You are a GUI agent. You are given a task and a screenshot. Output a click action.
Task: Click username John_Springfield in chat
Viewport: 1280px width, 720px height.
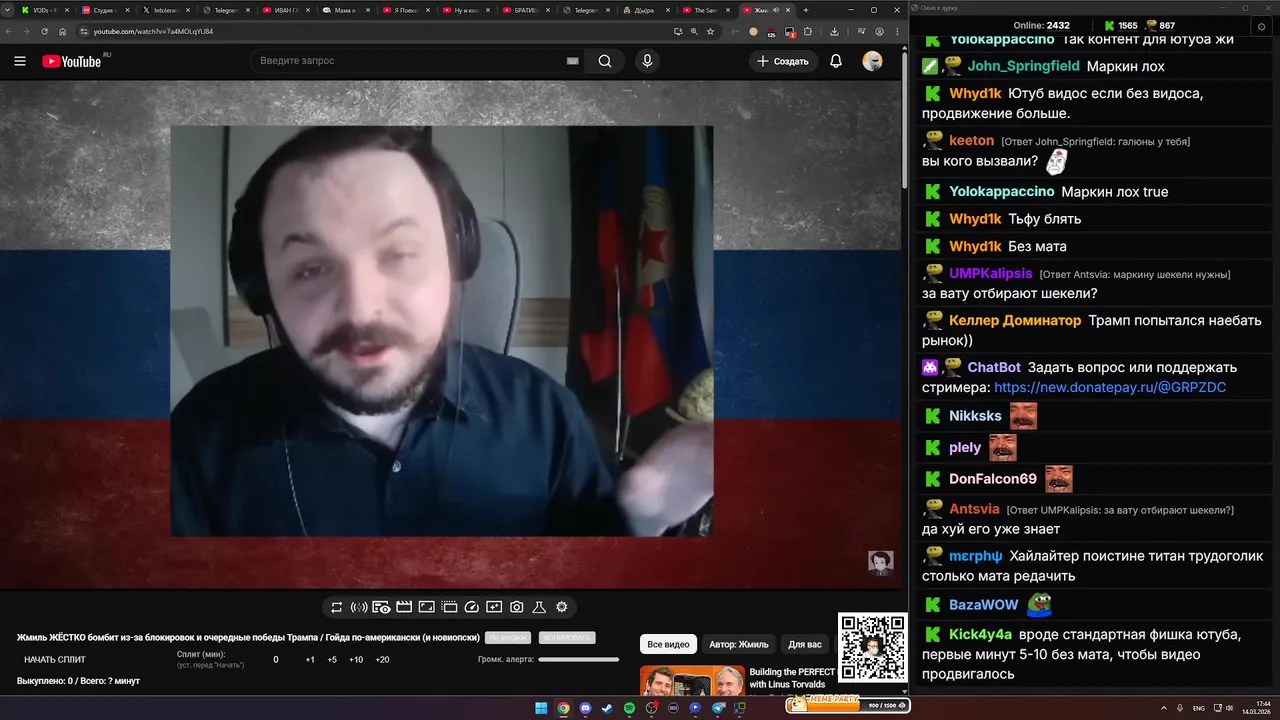tap(1023, 66)
